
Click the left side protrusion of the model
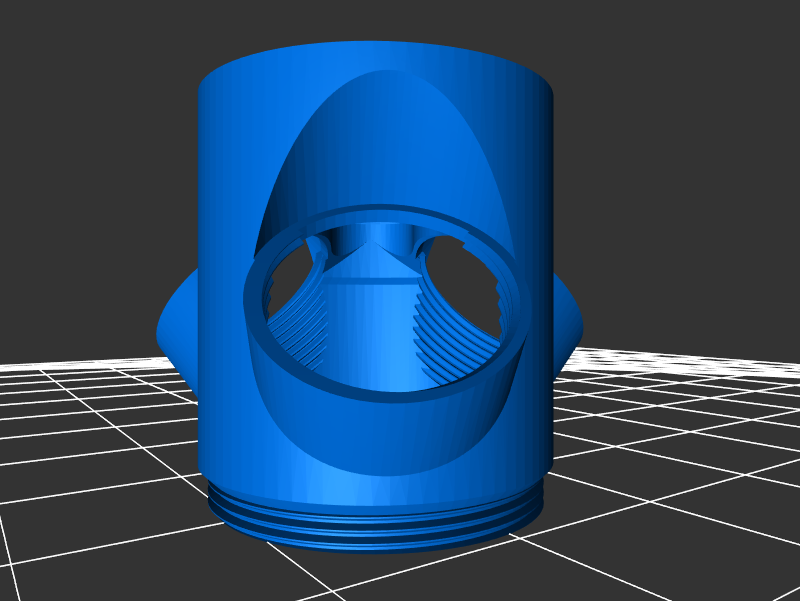(x=178, y=325)
